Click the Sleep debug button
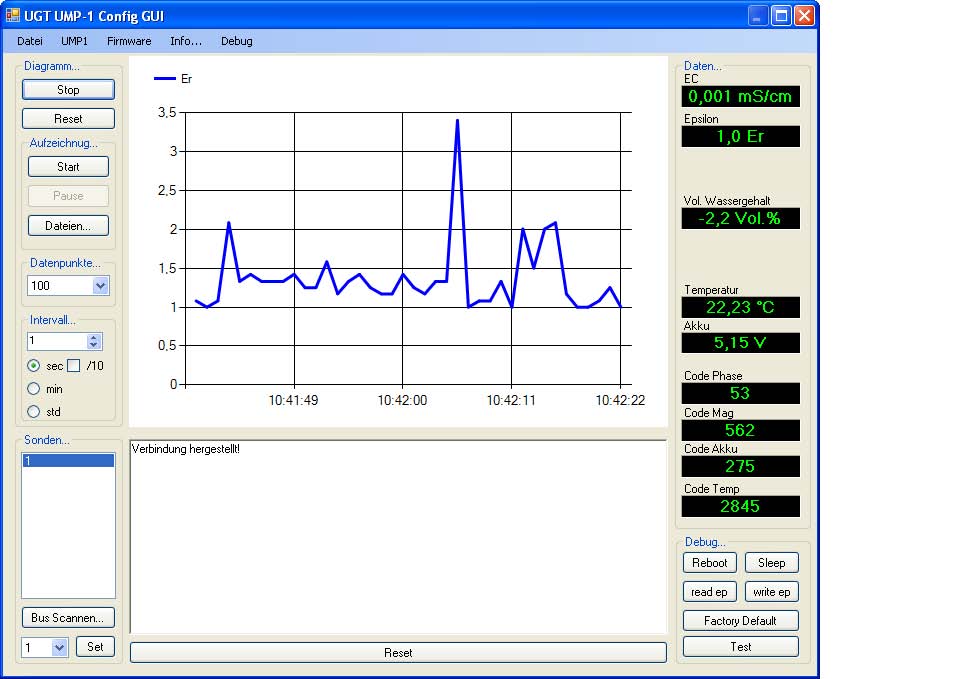 [x=772, y=563]
